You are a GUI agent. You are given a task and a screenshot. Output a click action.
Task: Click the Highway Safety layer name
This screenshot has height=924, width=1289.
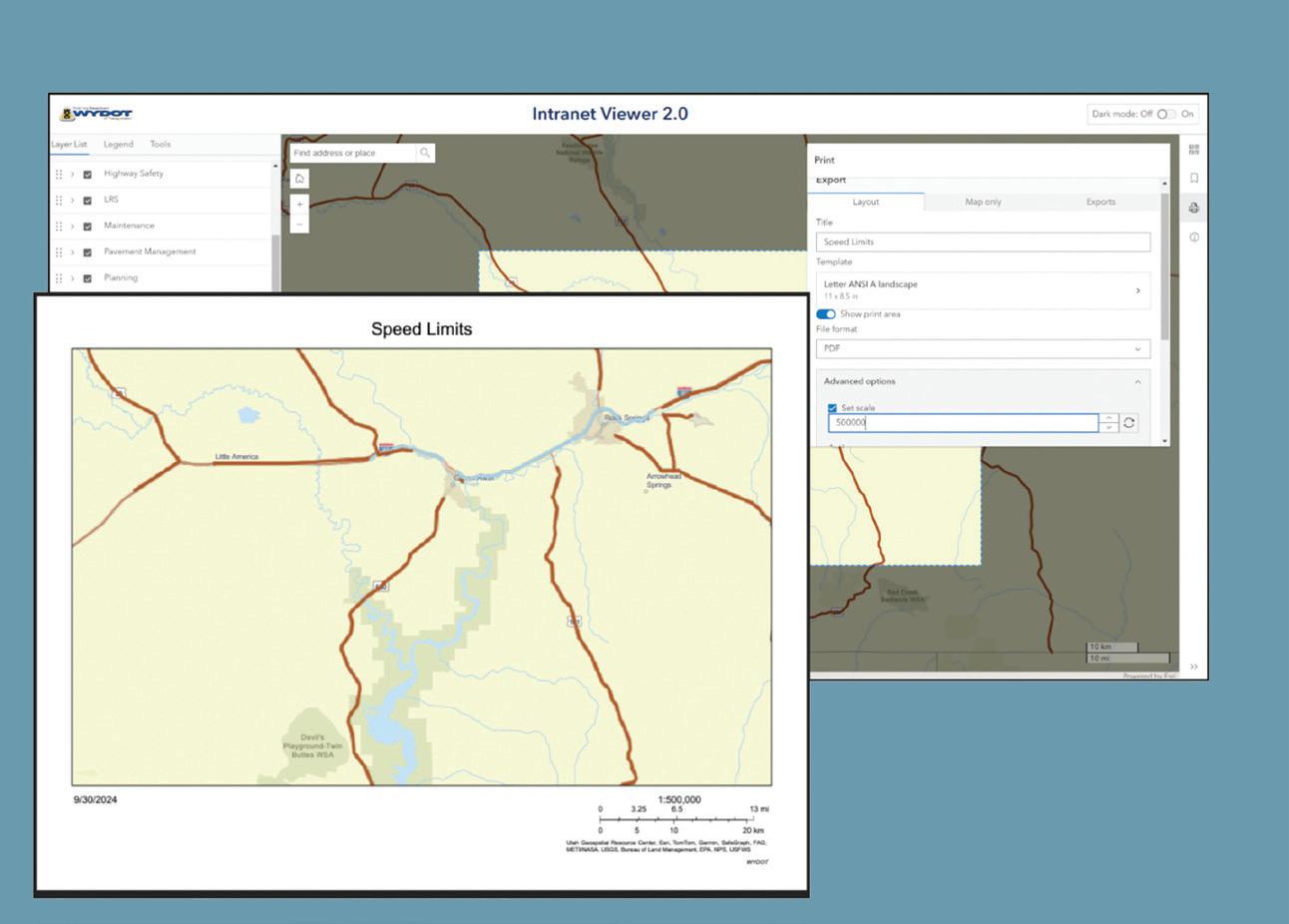(134, 174)
